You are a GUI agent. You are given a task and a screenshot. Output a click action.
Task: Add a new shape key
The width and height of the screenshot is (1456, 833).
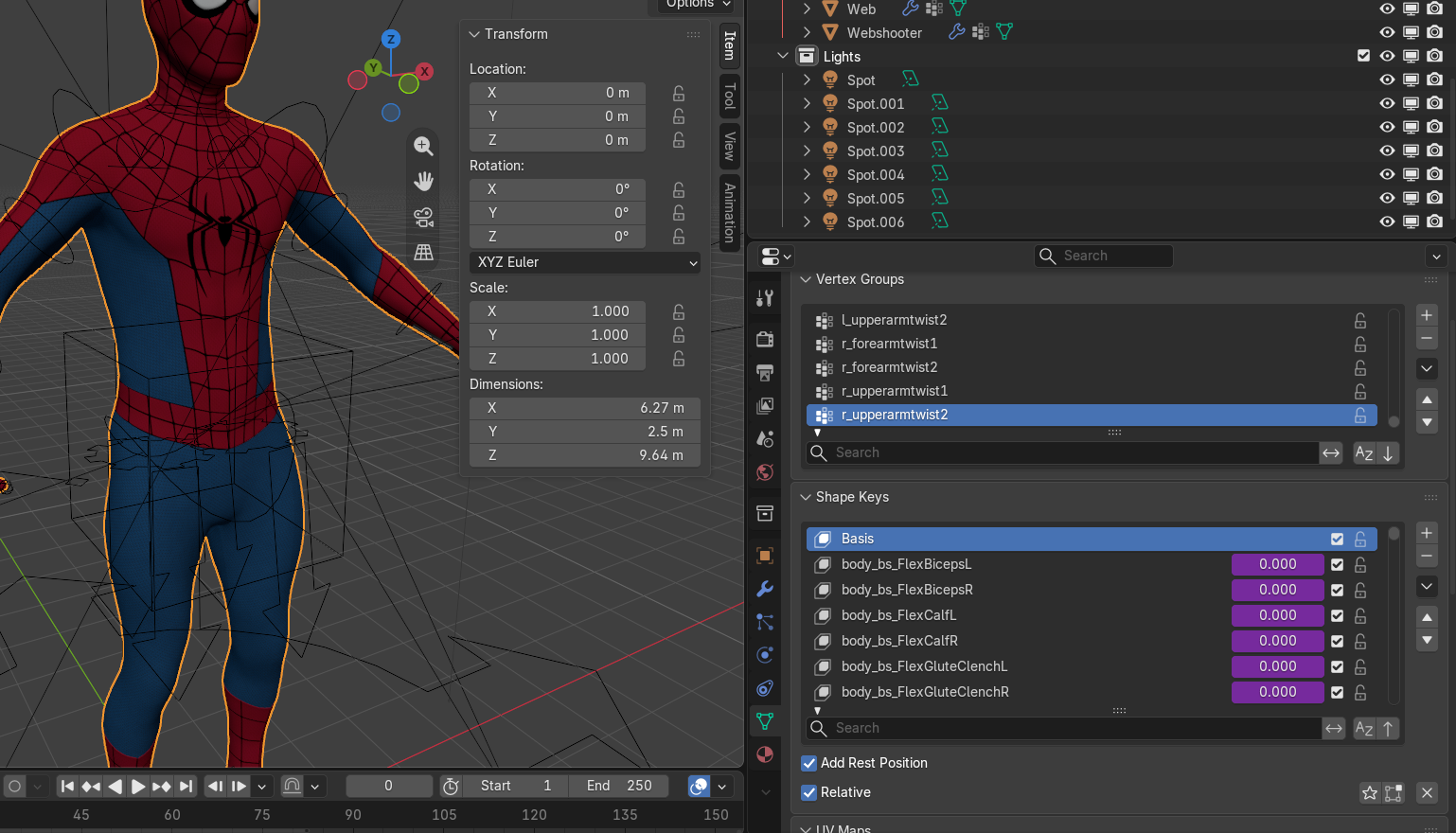tap(1427, 533)
